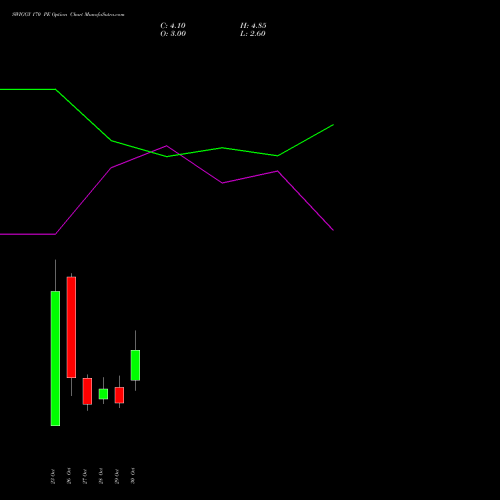Select the red candle for 27 Oct
The height and width of the screenshot is (500, 500).
pyautogui.click(x=87, y=391)
